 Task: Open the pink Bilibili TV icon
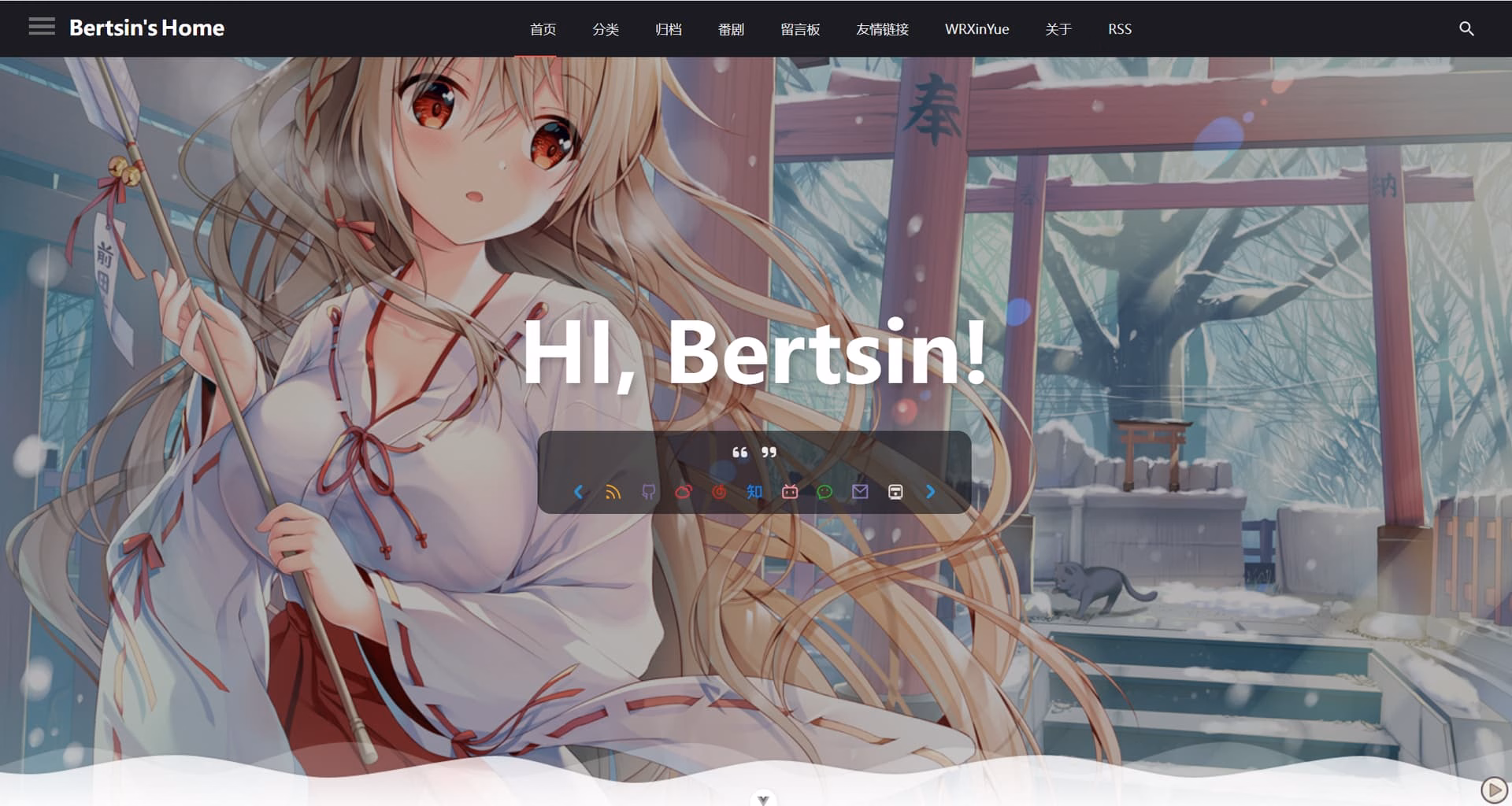coord(790,492)
